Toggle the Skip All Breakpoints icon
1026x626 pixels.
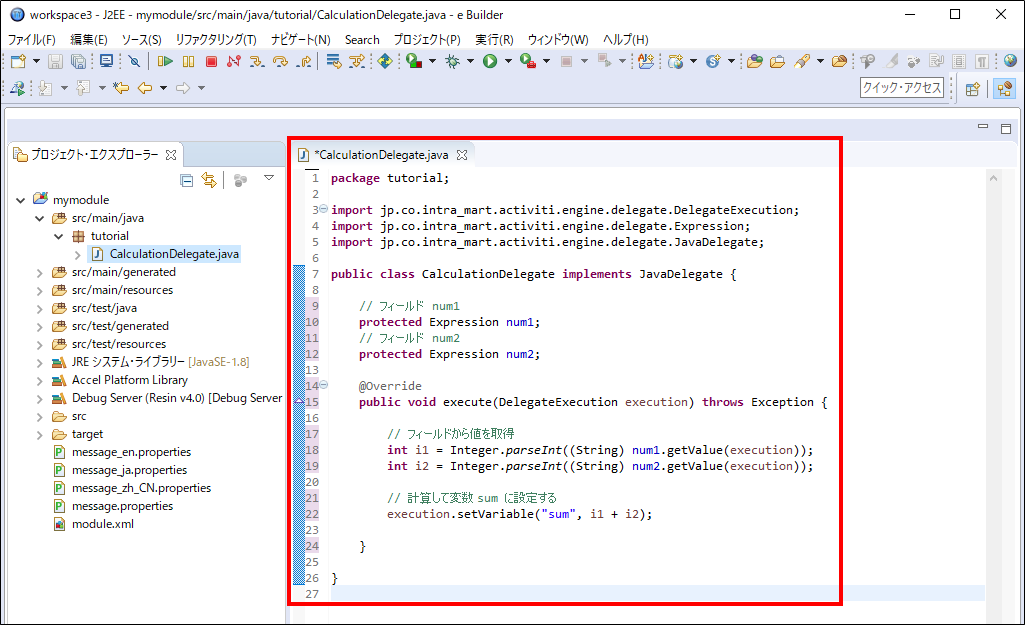134,62
